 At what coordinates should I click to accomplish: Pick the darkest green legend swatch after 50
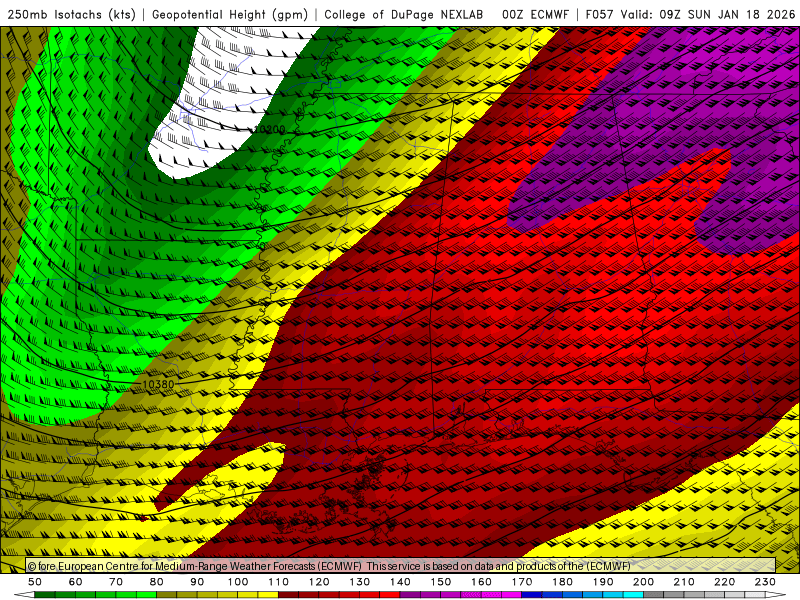point(45,595)
